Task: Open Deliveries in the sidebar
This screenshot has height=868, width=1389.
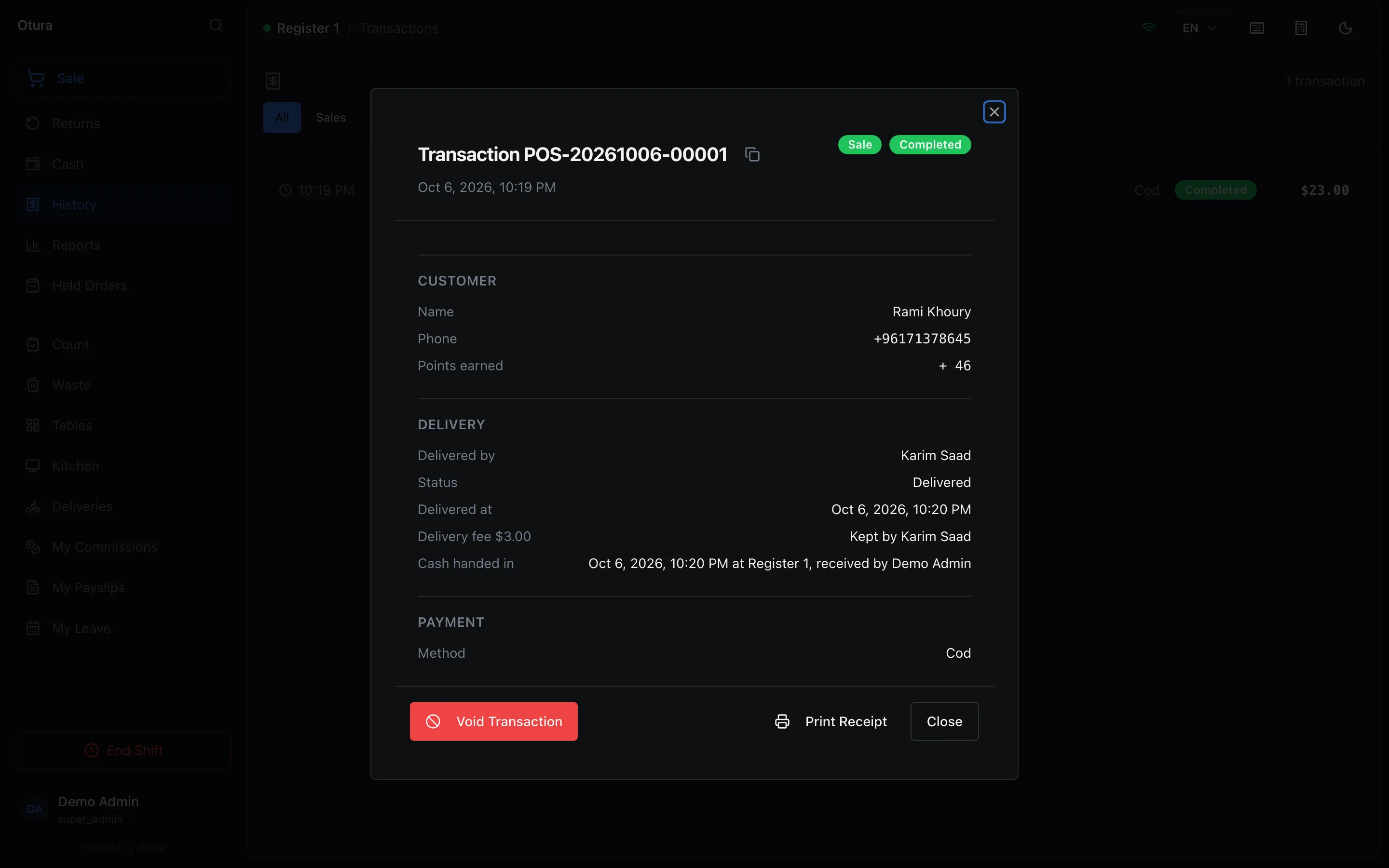Action: click(123, 506)
